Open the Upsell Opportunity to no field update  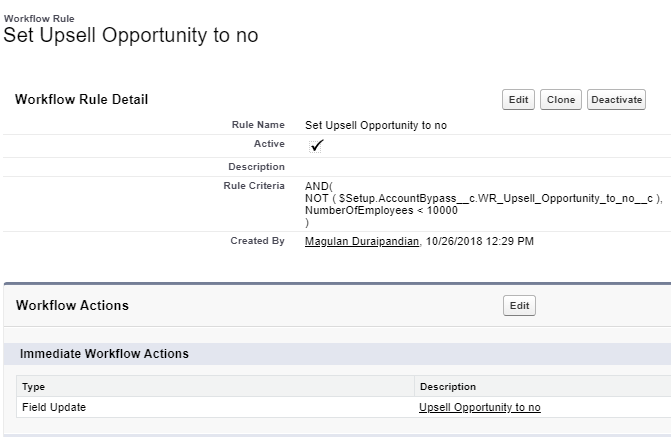(x=480, y=407)
